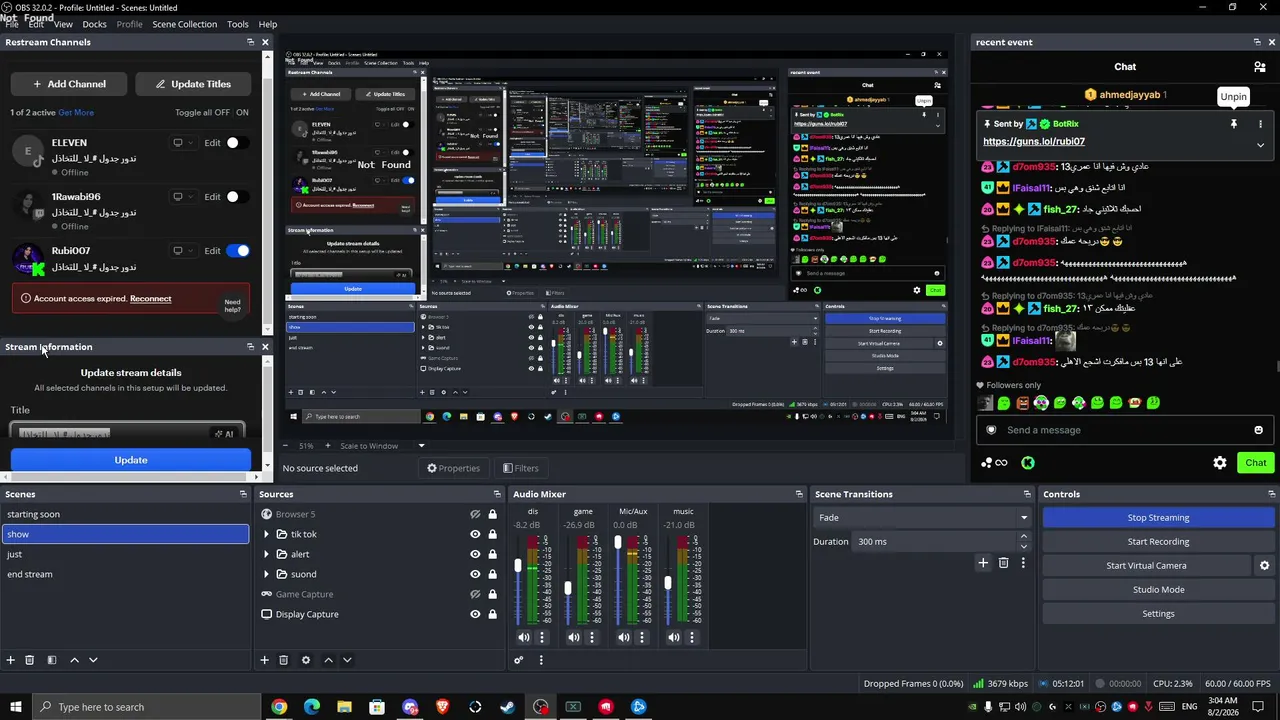Disable the Rubi007 channel switch
Viewport: 1280px width, 720px height.
pyautogui.click(x=237, y=251)
